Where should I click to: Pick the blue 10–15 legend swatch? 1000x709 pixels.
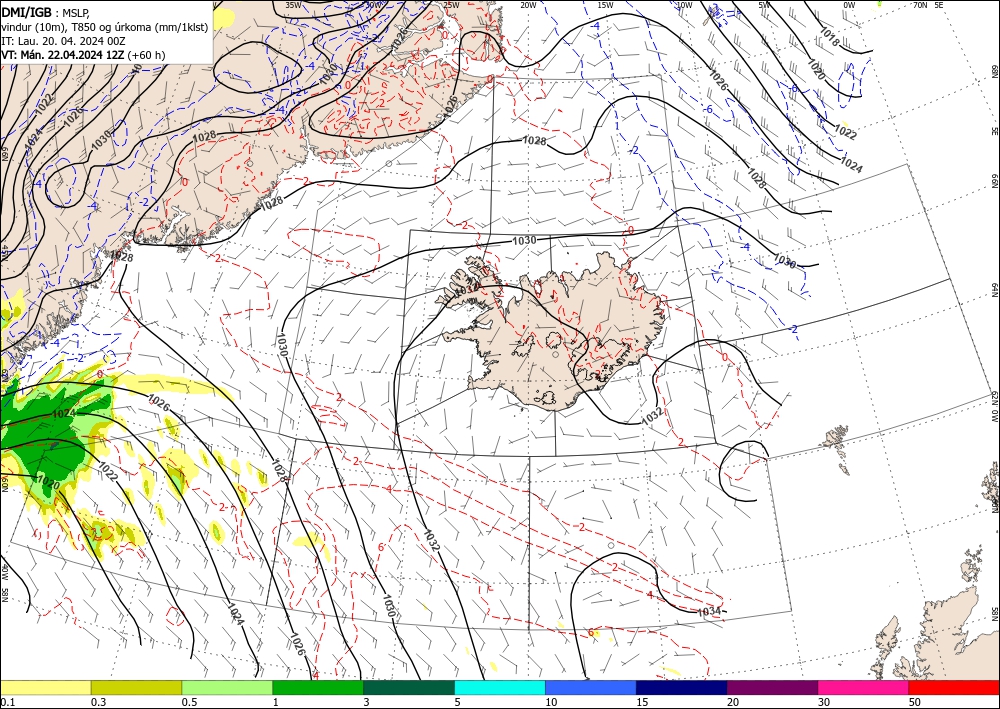pyautogui.click(x=591, y=687)
